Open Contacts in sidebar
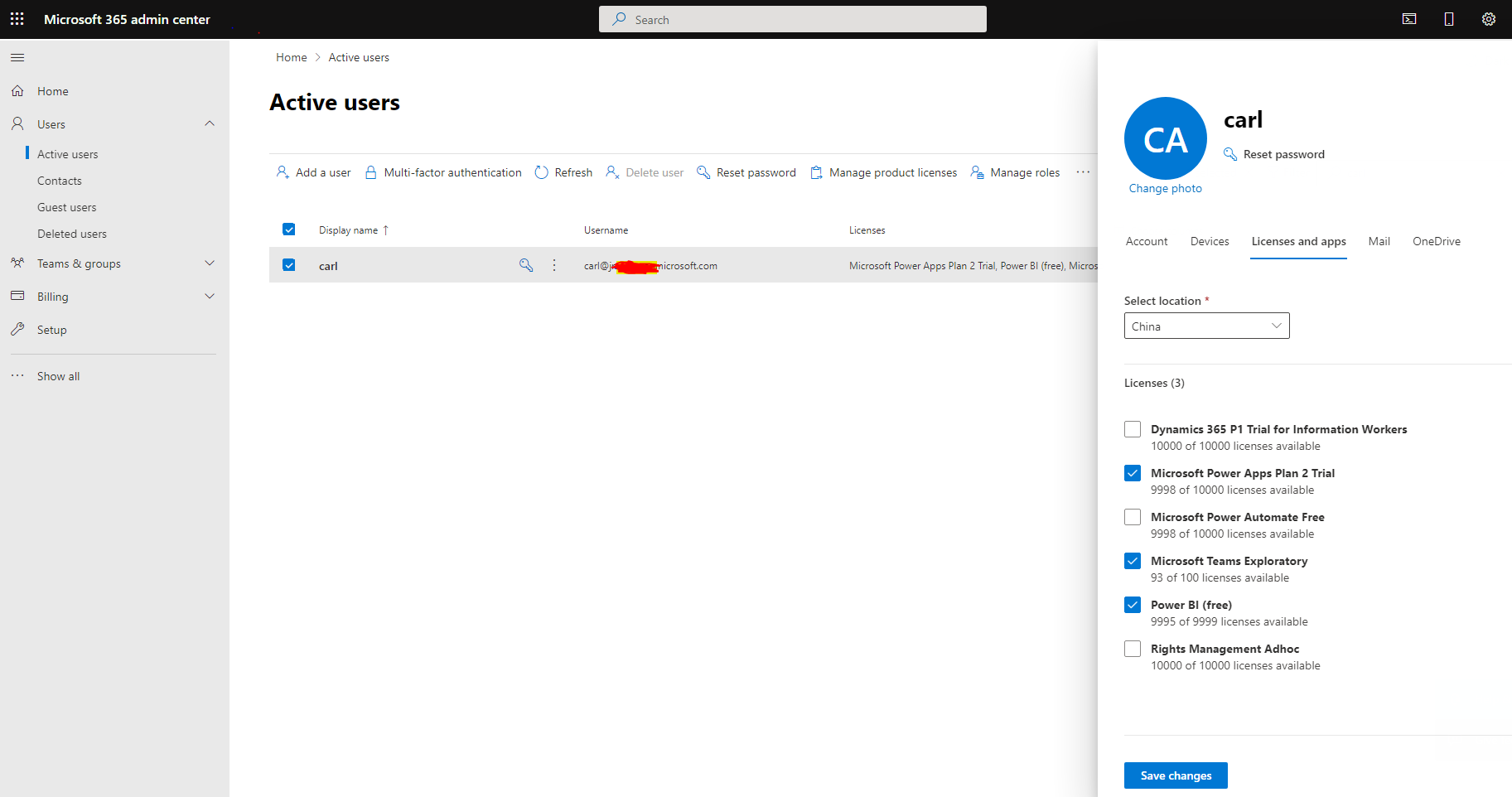Screen dimensions: 1512x797 click(60, 181)
